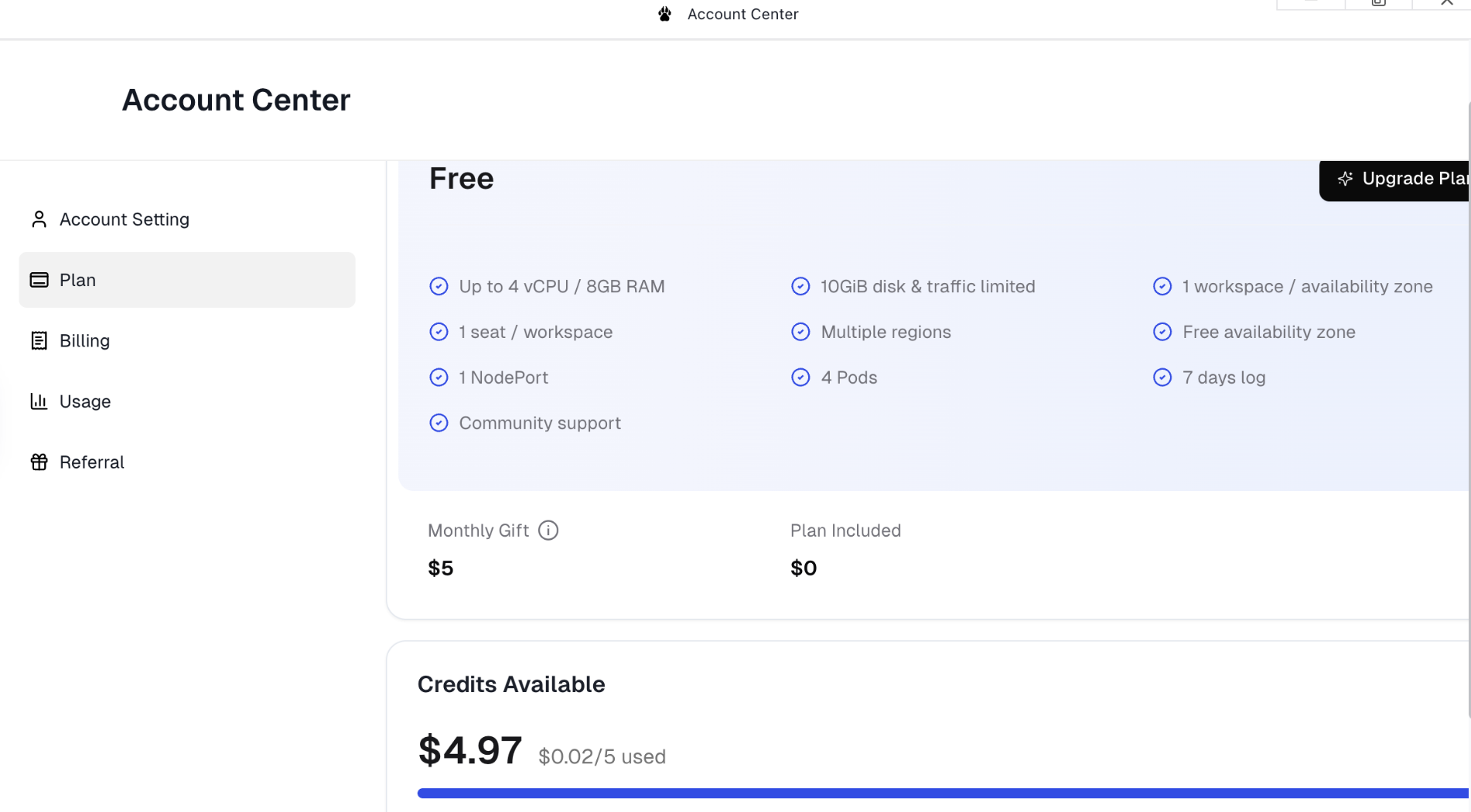
Task: Click the sparkle icon on Upgrade Plan
Action: pos(1345,179)
